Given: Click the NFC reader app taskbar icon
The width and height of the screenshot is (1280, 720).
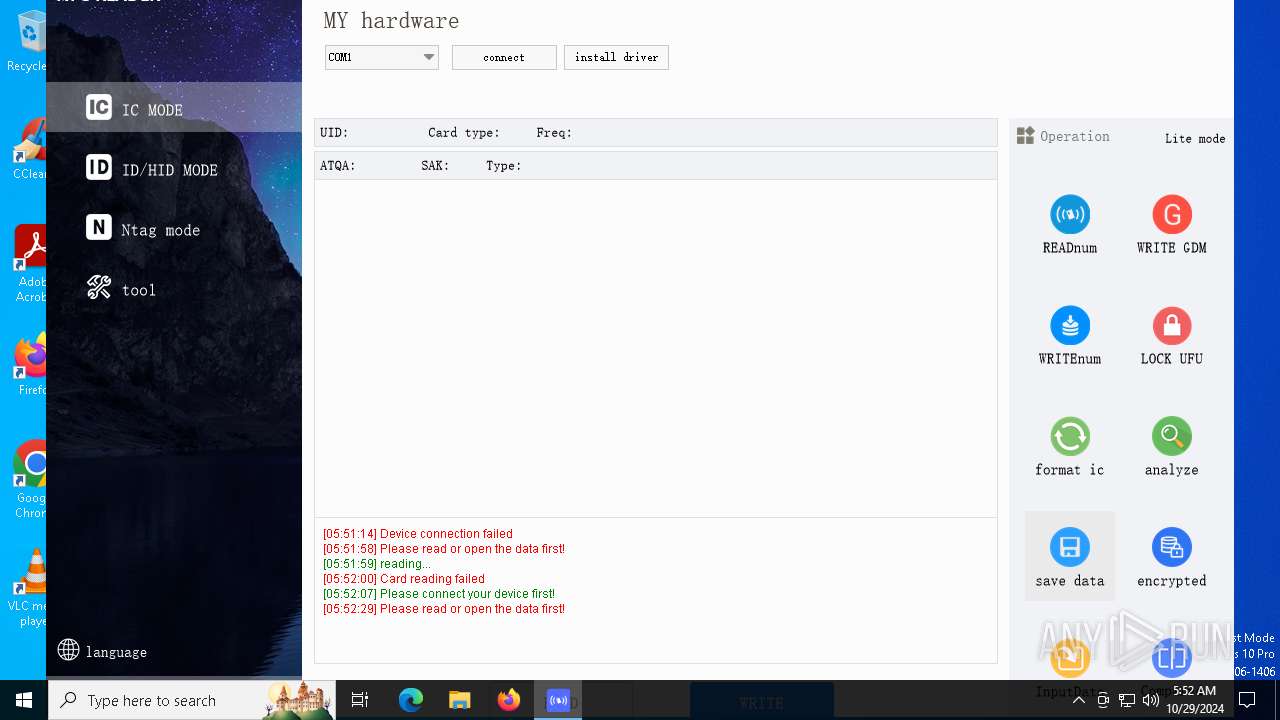Looking at the screenshot, I should click(558, 700).
